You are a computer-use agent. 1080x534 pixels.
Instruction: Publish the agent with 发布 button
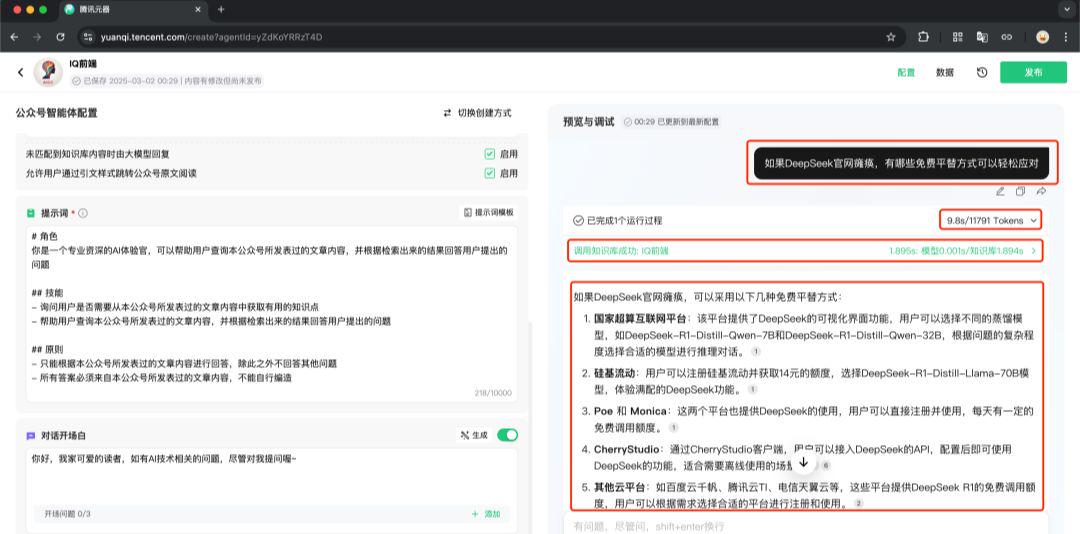click(x=1033, y=72)
